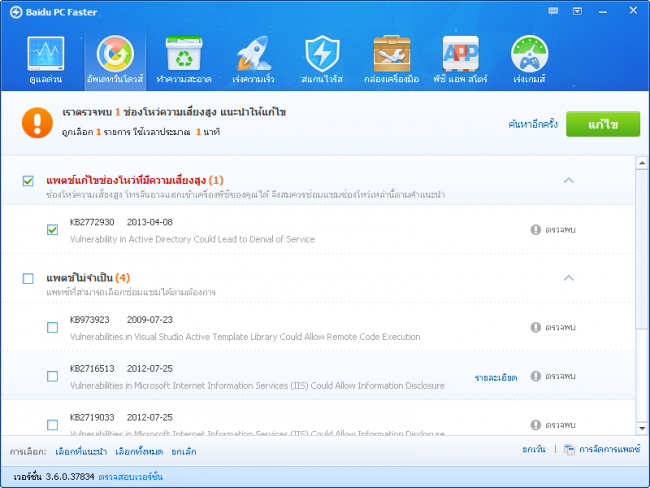Check the KB973923 patch checkbox
Image resolution: width=650 pixels, height=488 pixels.
[52, 328]
